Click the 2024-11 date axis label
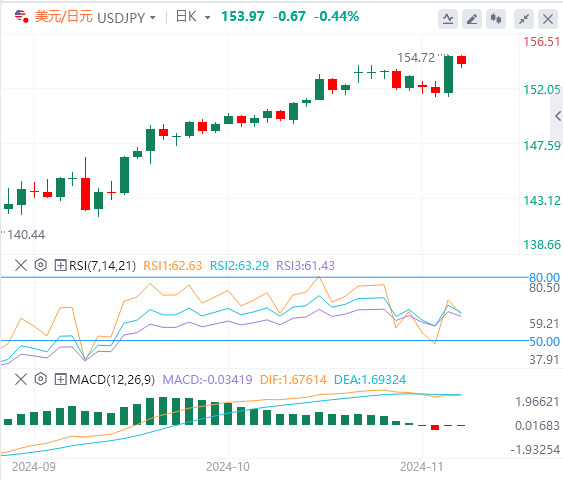The width and height of the screenshot is (563, 480). click(422, 467)
